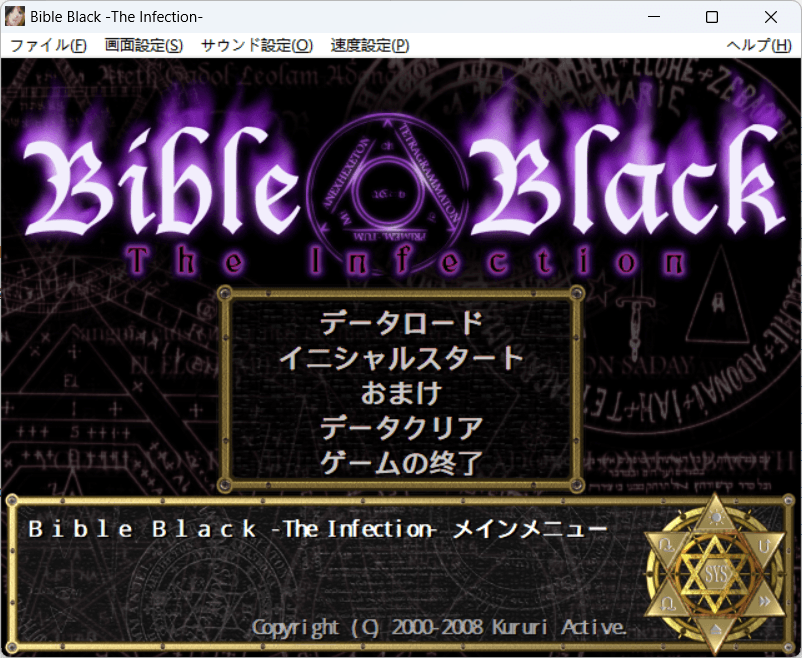The image size is (802, 658).
Task: Click the SYS hexagon button
Action: [x=716, y=574]
